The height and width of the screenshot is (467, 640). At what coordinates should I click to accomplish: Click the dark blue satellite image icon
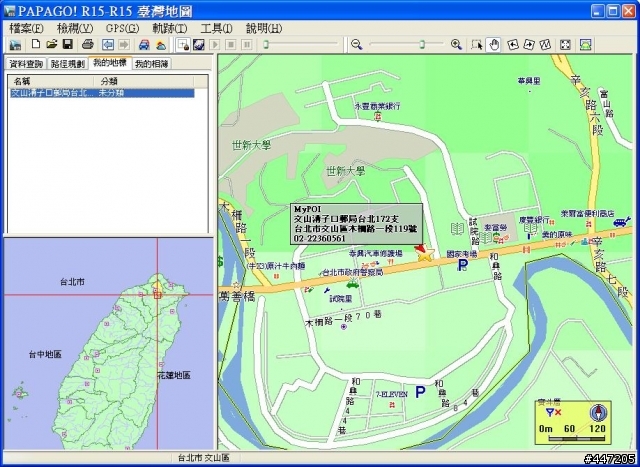[x=199, y=44]
